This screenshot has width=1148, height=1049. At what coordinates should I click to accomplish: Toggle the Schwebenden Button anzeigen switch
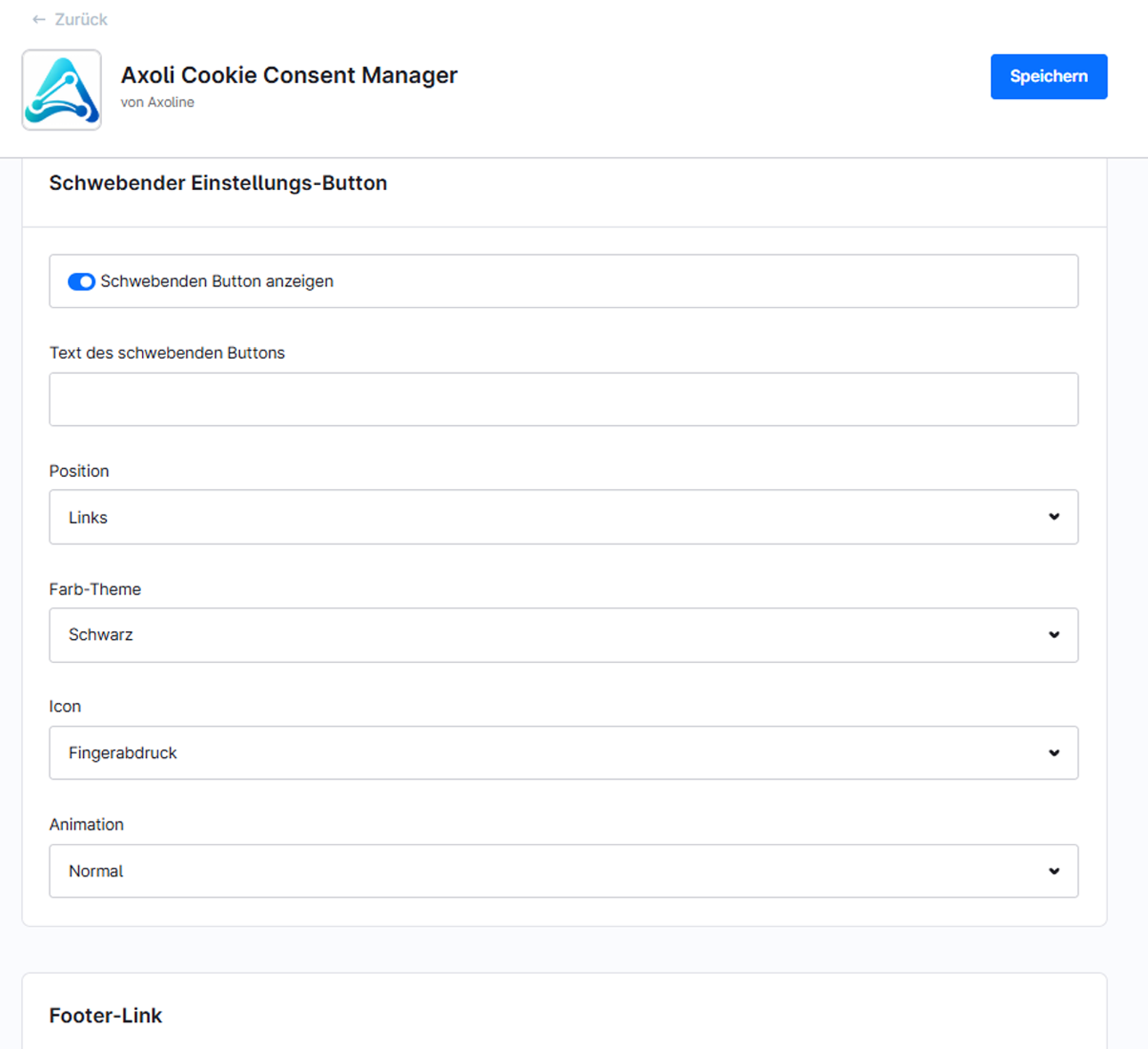pyautogui.click(x=81, y=281)
